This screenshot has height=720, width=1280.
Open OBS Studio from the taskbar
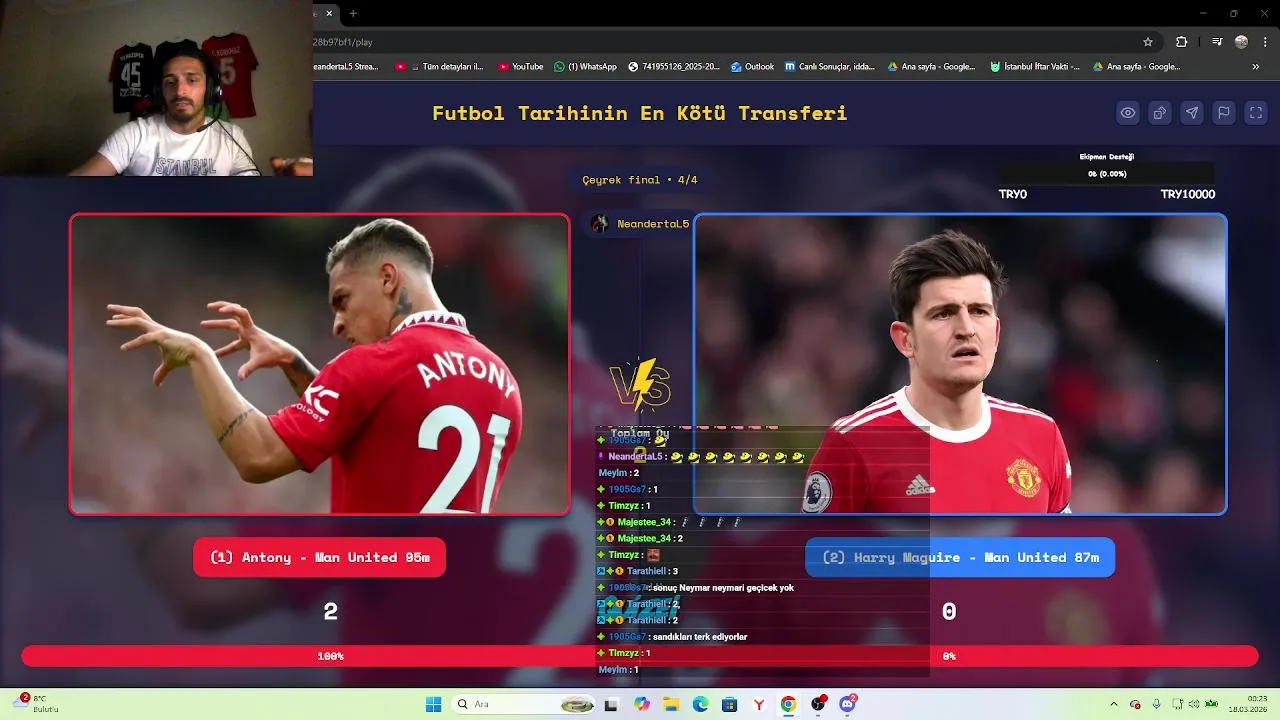pyautogui.click(x=818, y=704)
